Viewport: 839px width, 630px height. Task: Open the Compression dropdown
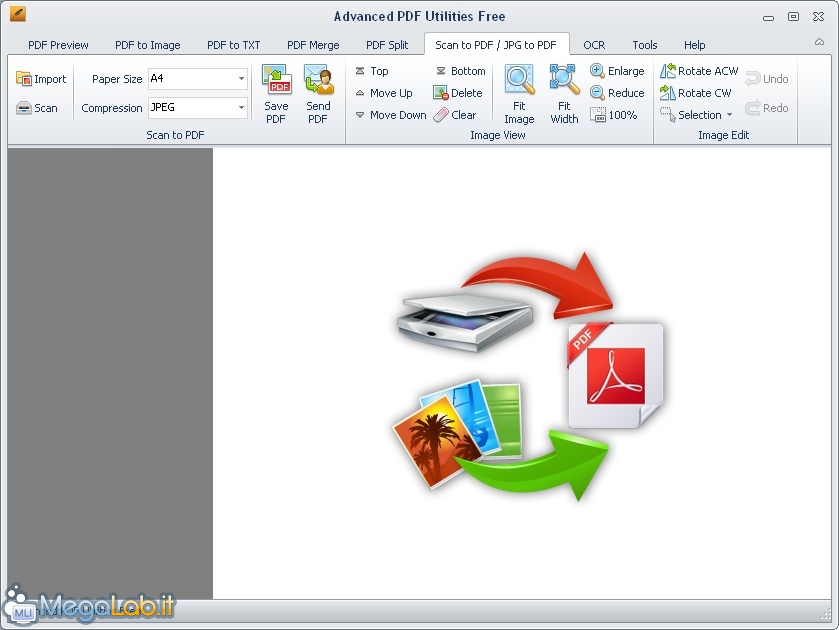click(x=241, y=108)
